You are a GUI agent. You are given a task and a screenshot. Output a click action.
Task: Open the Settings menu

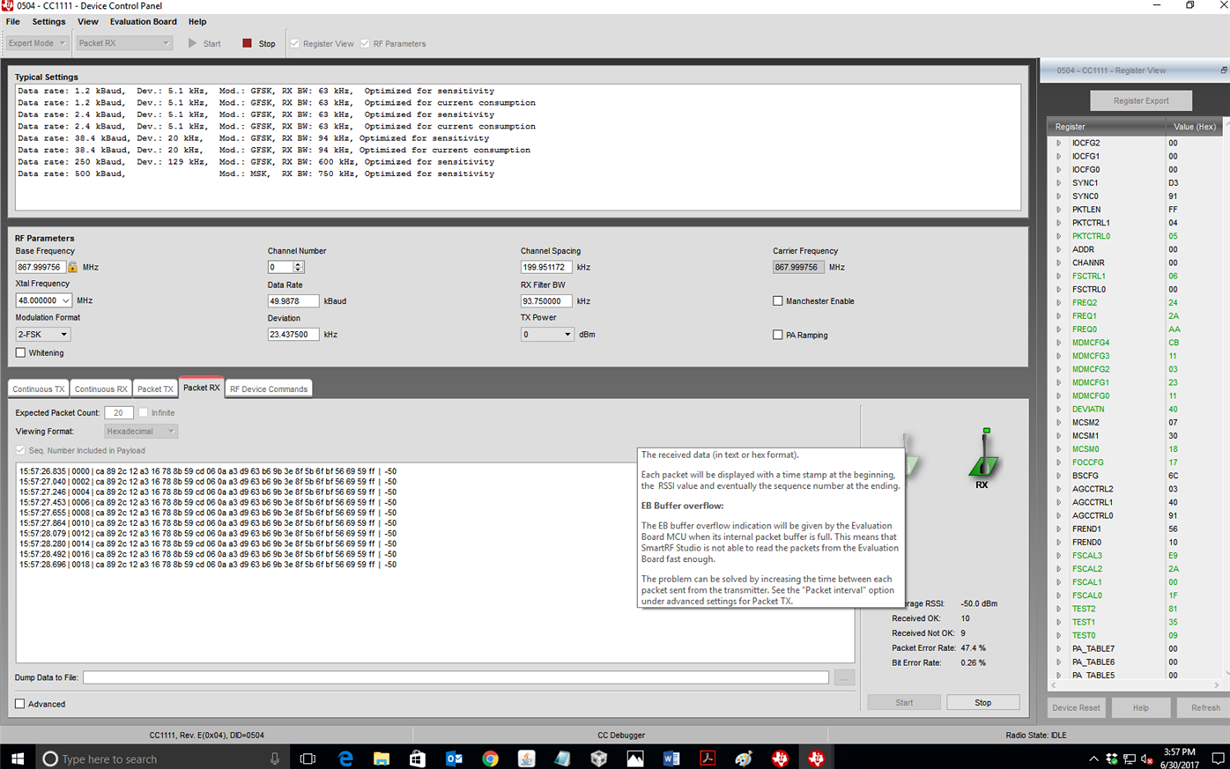(48, 21)
